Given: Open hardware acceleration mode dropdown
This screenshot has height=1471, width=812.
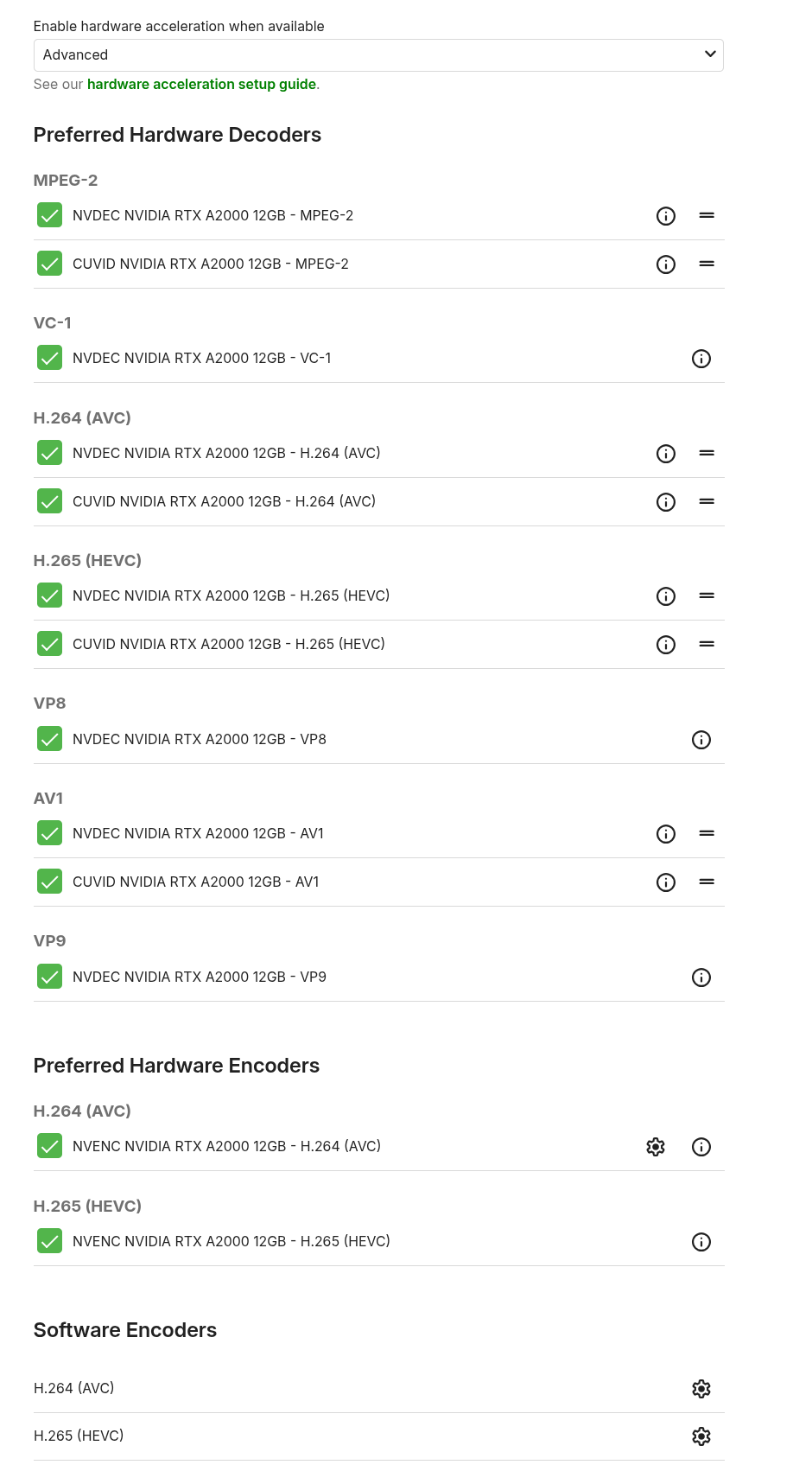Looking at the screenshot, I should click(x=378, y=55).
